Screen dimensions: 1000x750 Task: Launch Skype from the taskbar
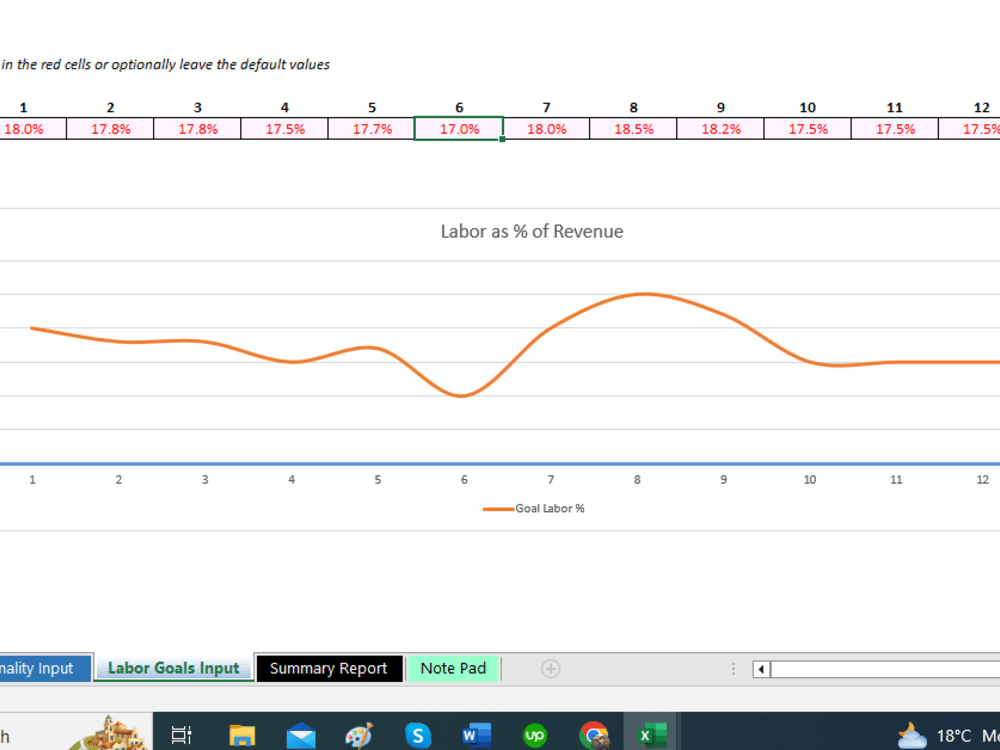point(418,734)
